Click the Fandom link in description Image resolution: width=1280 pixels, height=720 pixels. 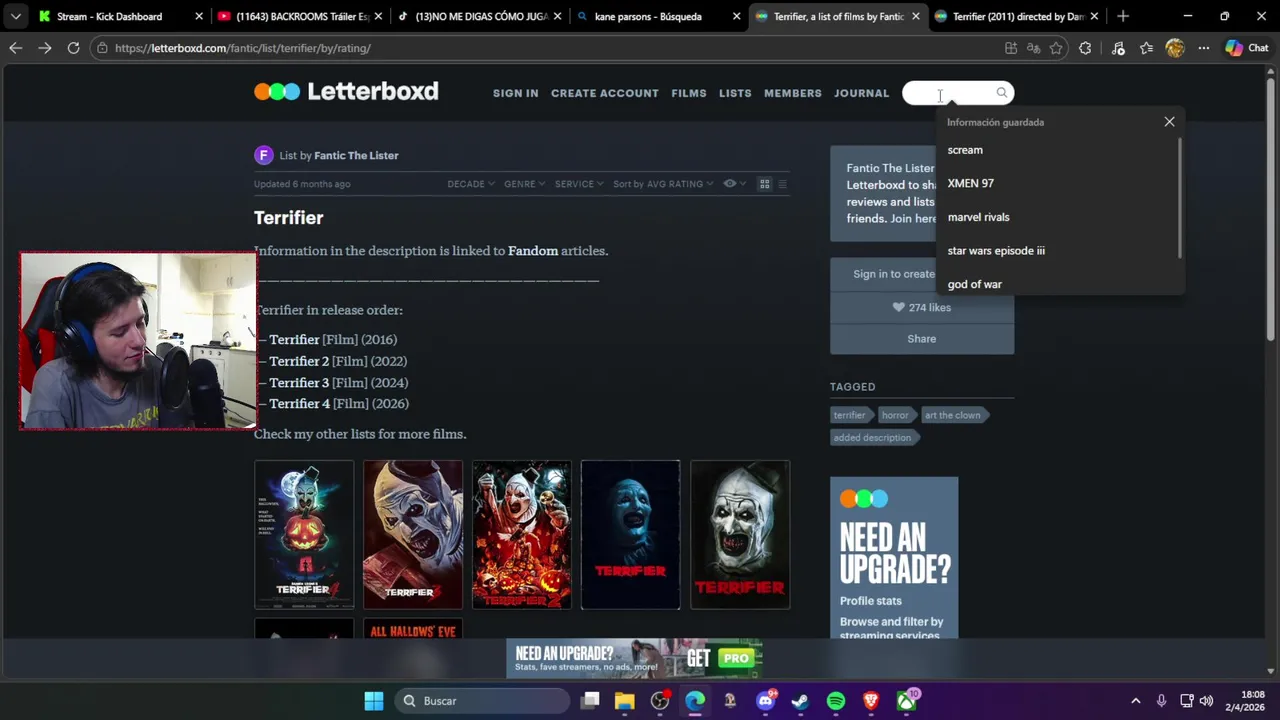tap(533, 251)
